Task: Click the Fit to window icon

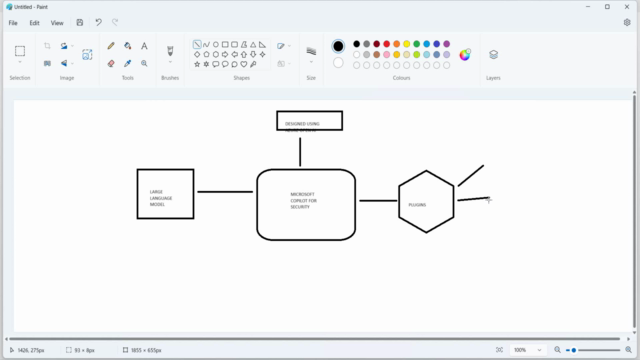Action: 499,350
